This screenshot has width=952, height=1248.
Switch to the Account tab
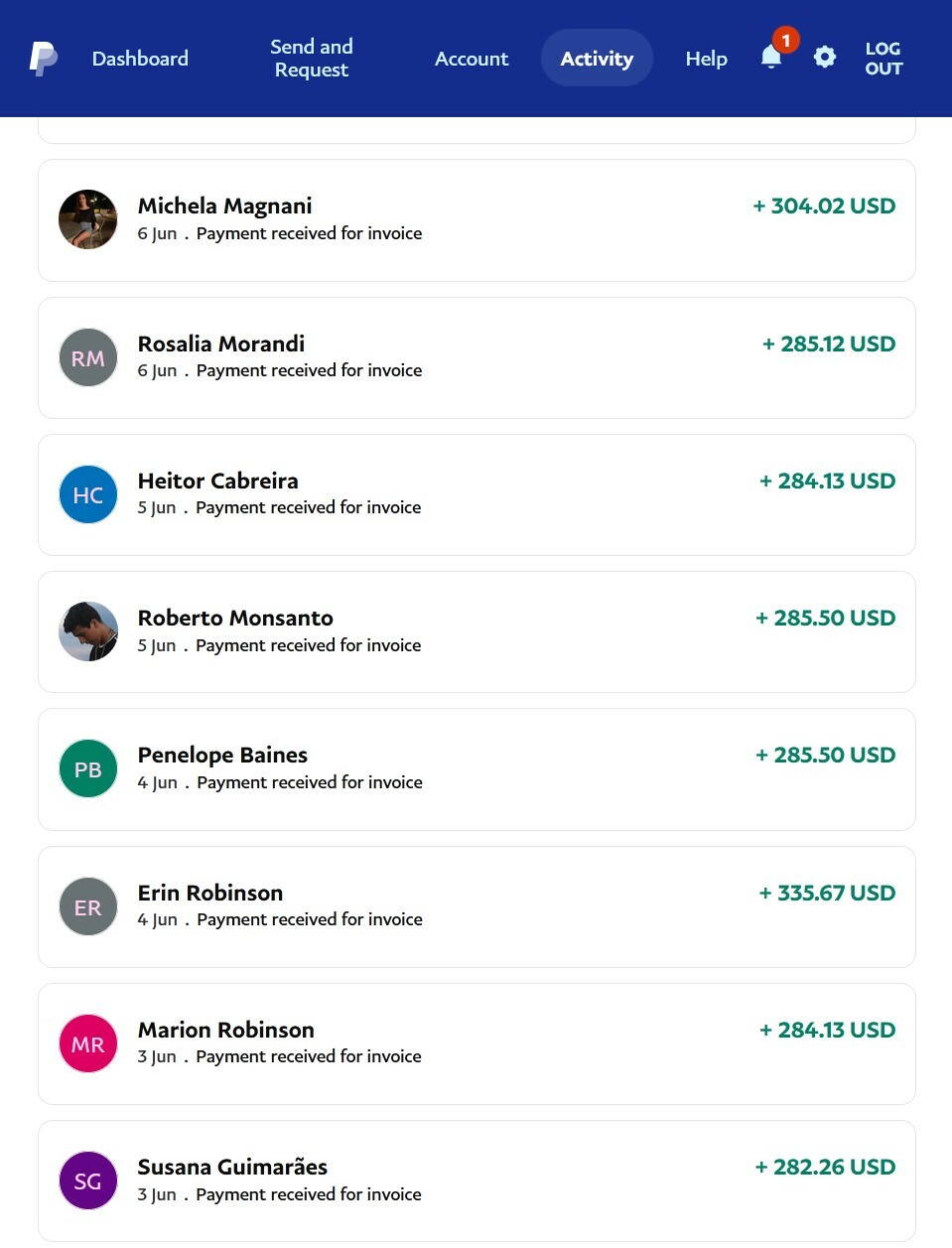(472, 59)
